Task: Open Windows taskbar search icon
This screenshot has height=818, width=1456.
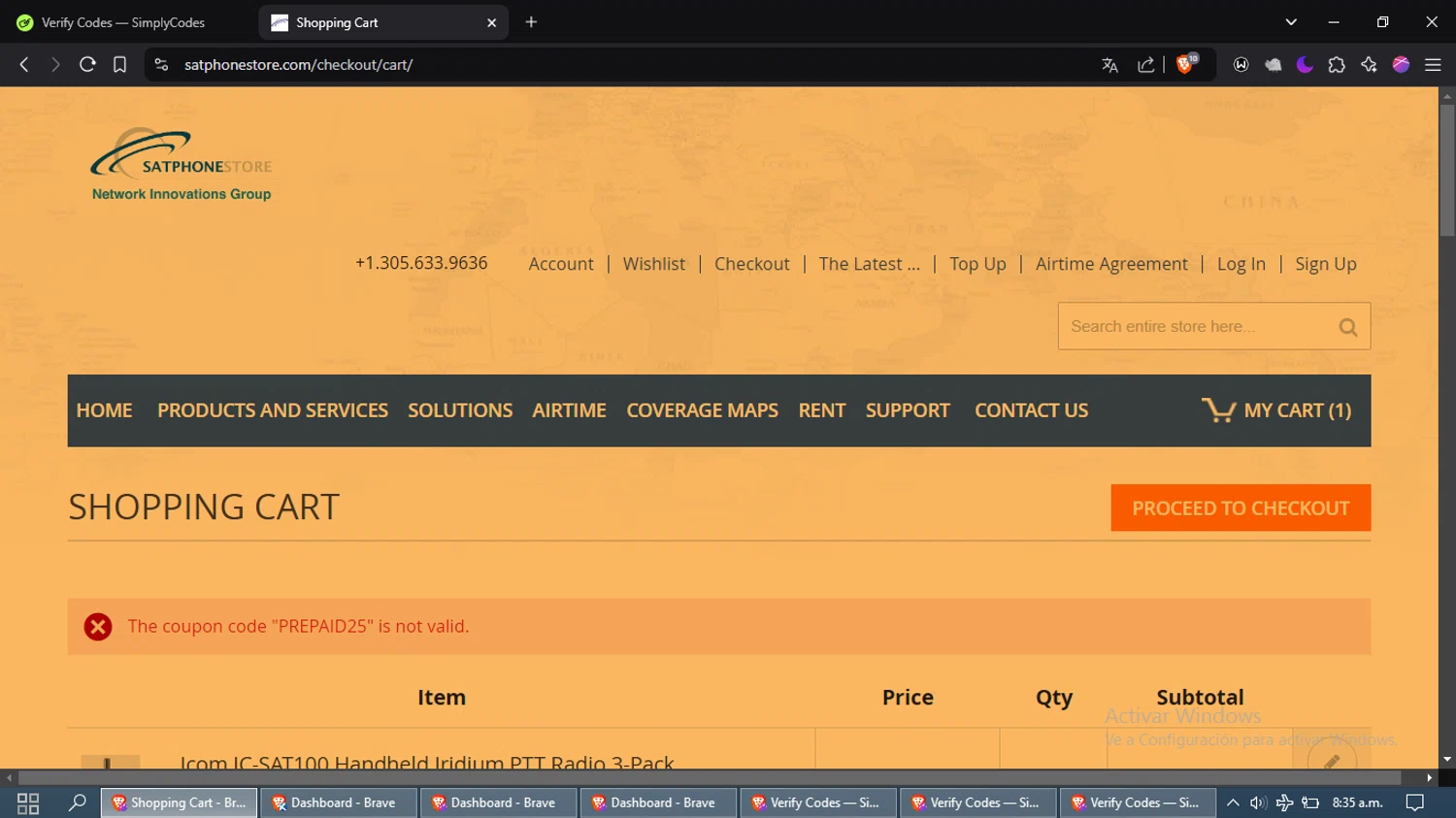Action: [78, 802]
